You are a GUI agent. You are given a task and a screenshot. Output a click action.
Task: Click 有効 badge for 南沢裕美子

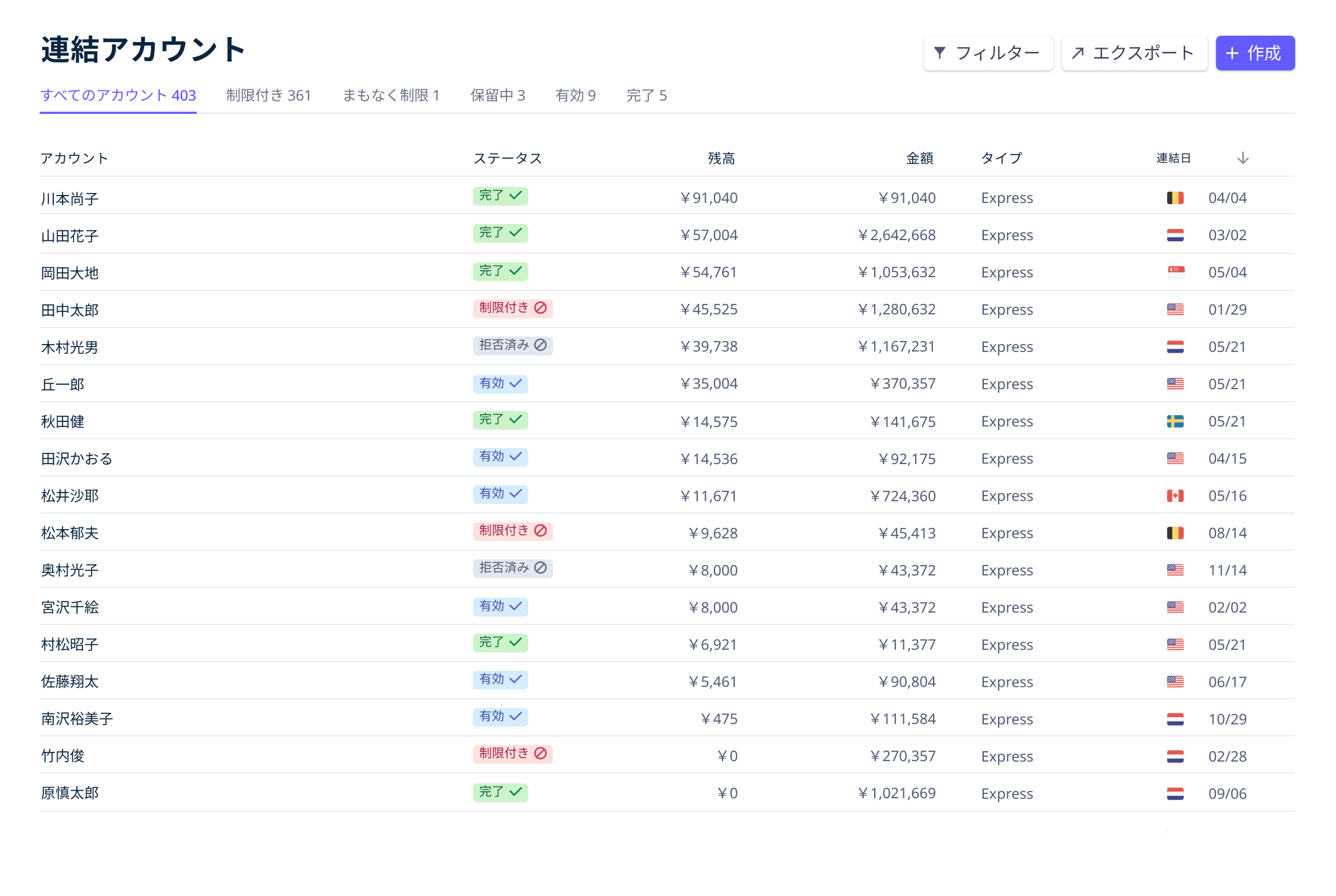(x=500, y=716)
